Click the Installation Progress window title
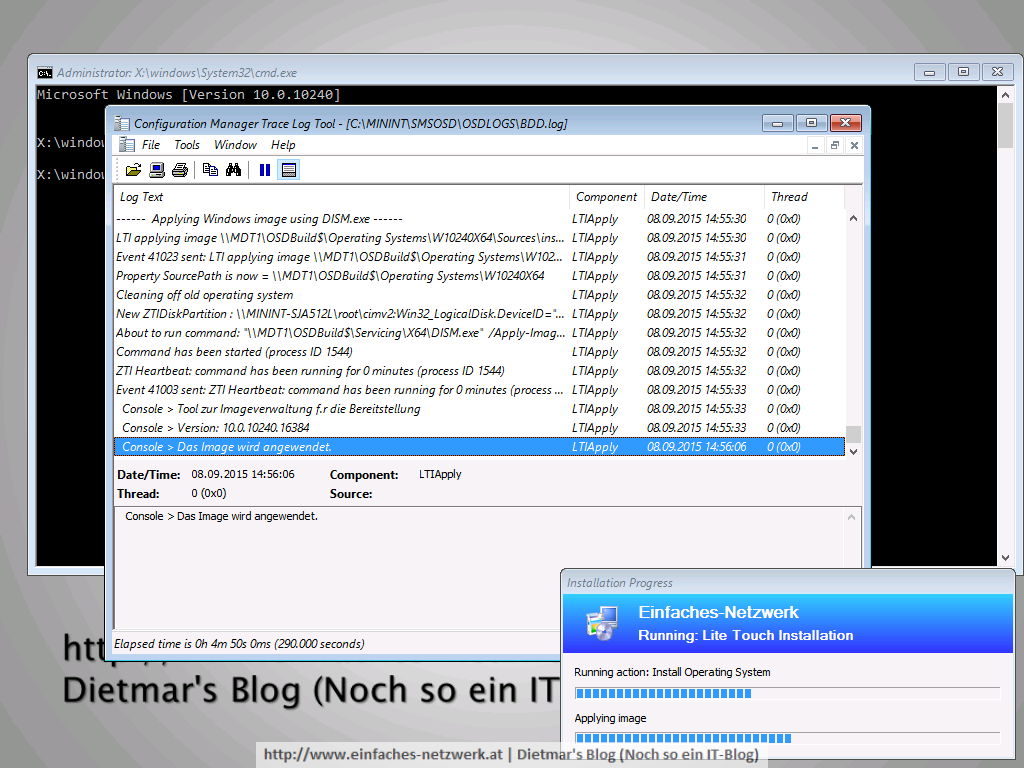The image size is (1024, 768). 620,583
